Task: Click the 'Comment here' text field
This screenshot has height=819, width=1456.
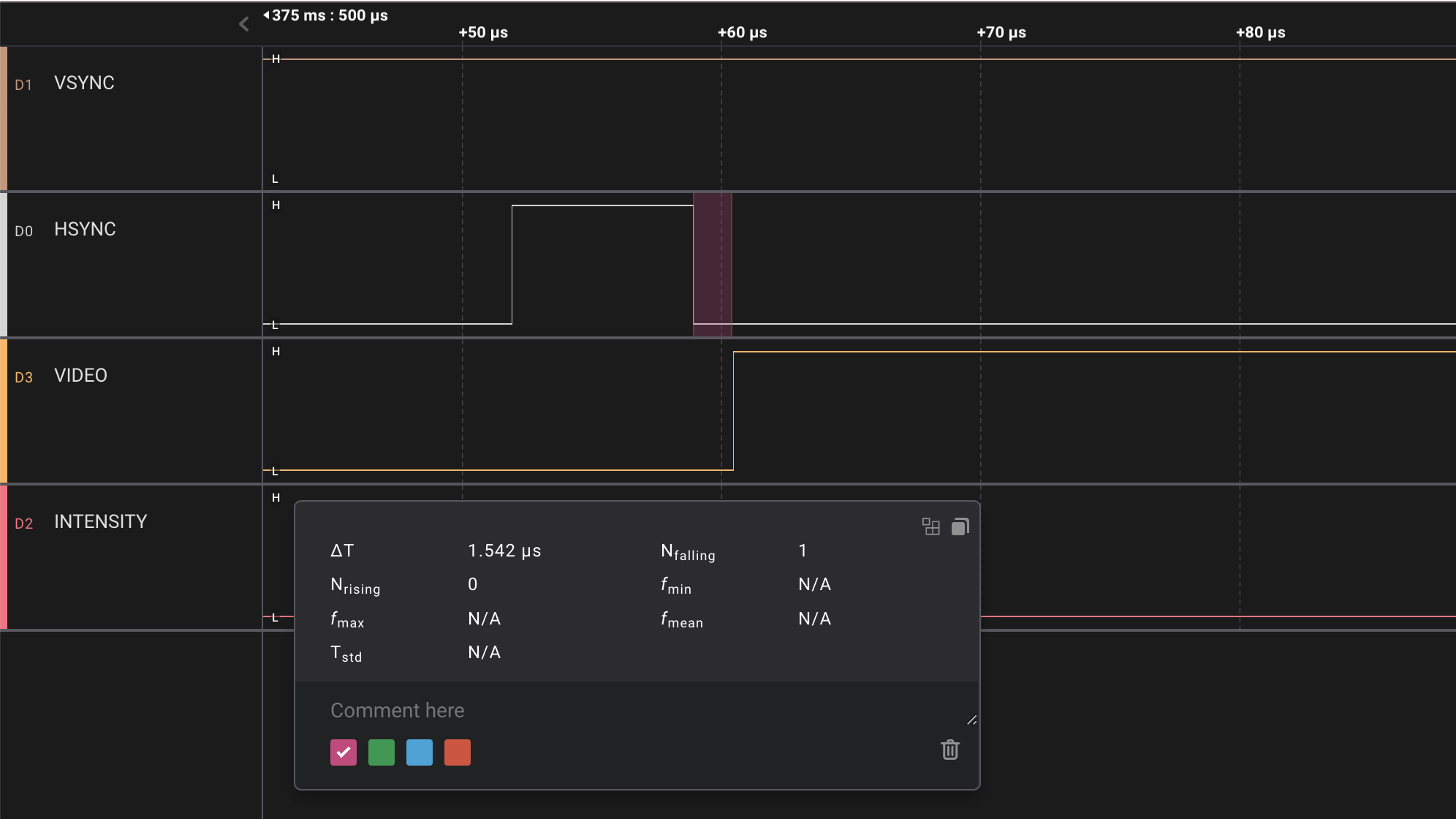Action: click(637, 710)
